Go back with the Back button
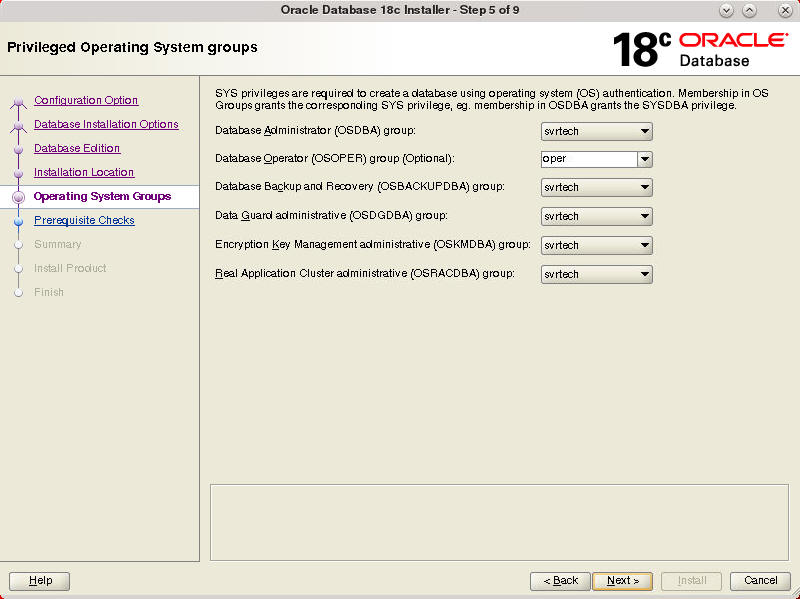Viewport: 800px width, 599px height. coord(560,581)
